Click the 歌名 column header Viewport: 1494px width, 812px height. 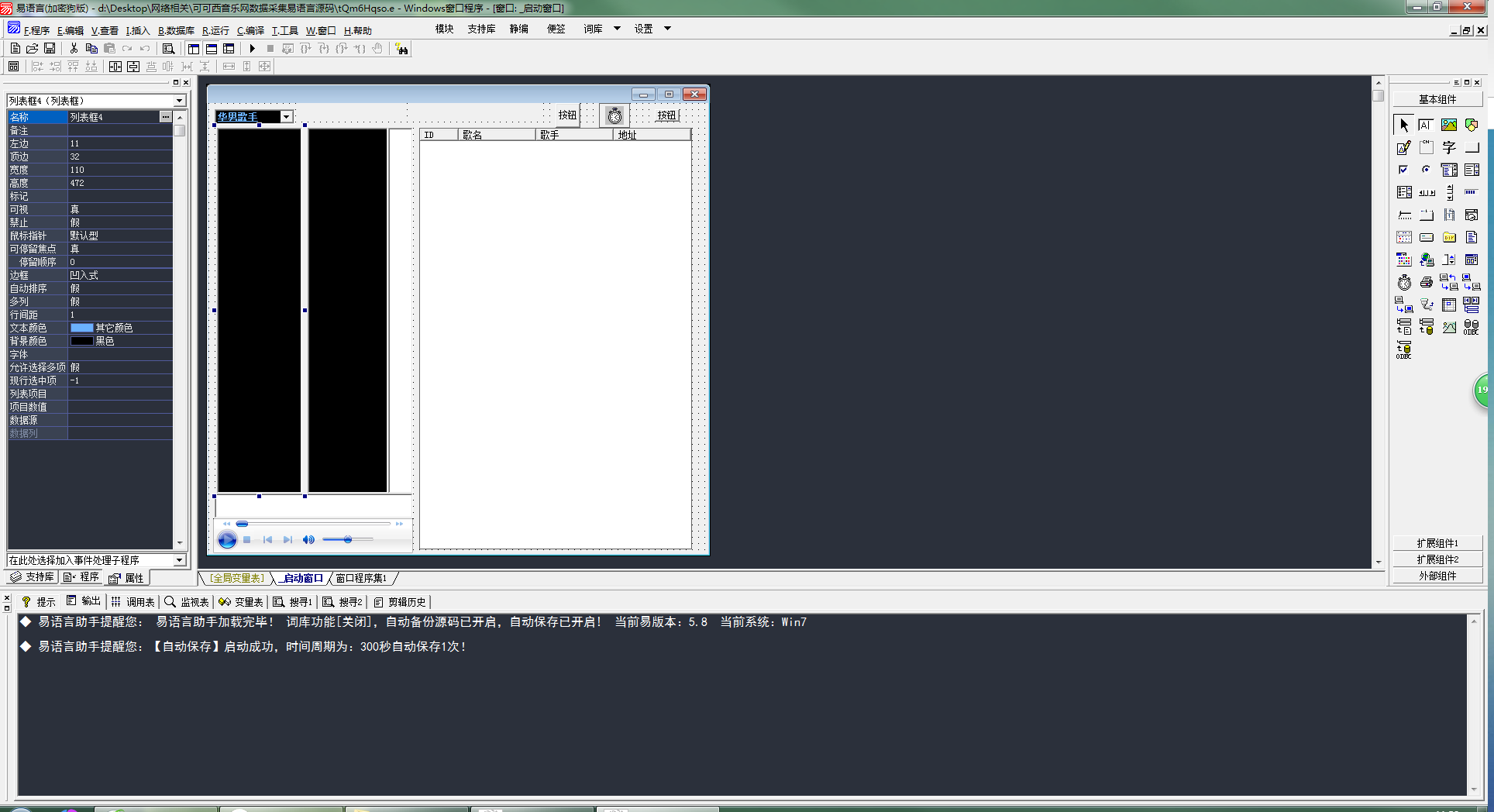(497, 135)
